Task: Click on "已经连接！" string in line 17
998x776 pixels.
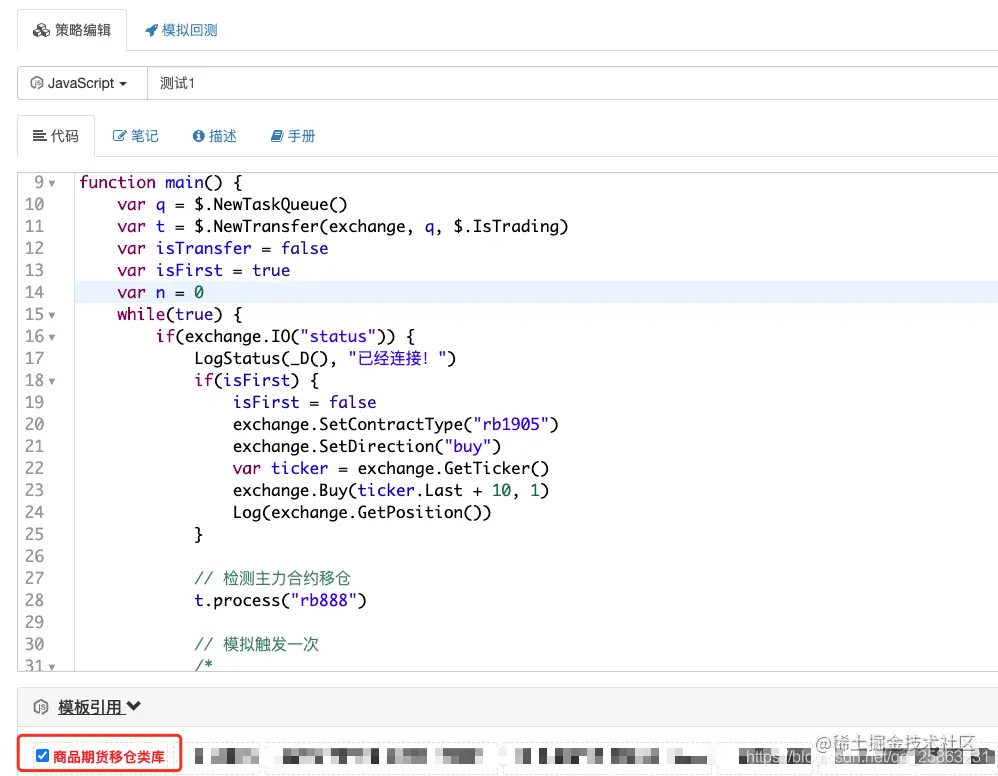Action: 397,358
